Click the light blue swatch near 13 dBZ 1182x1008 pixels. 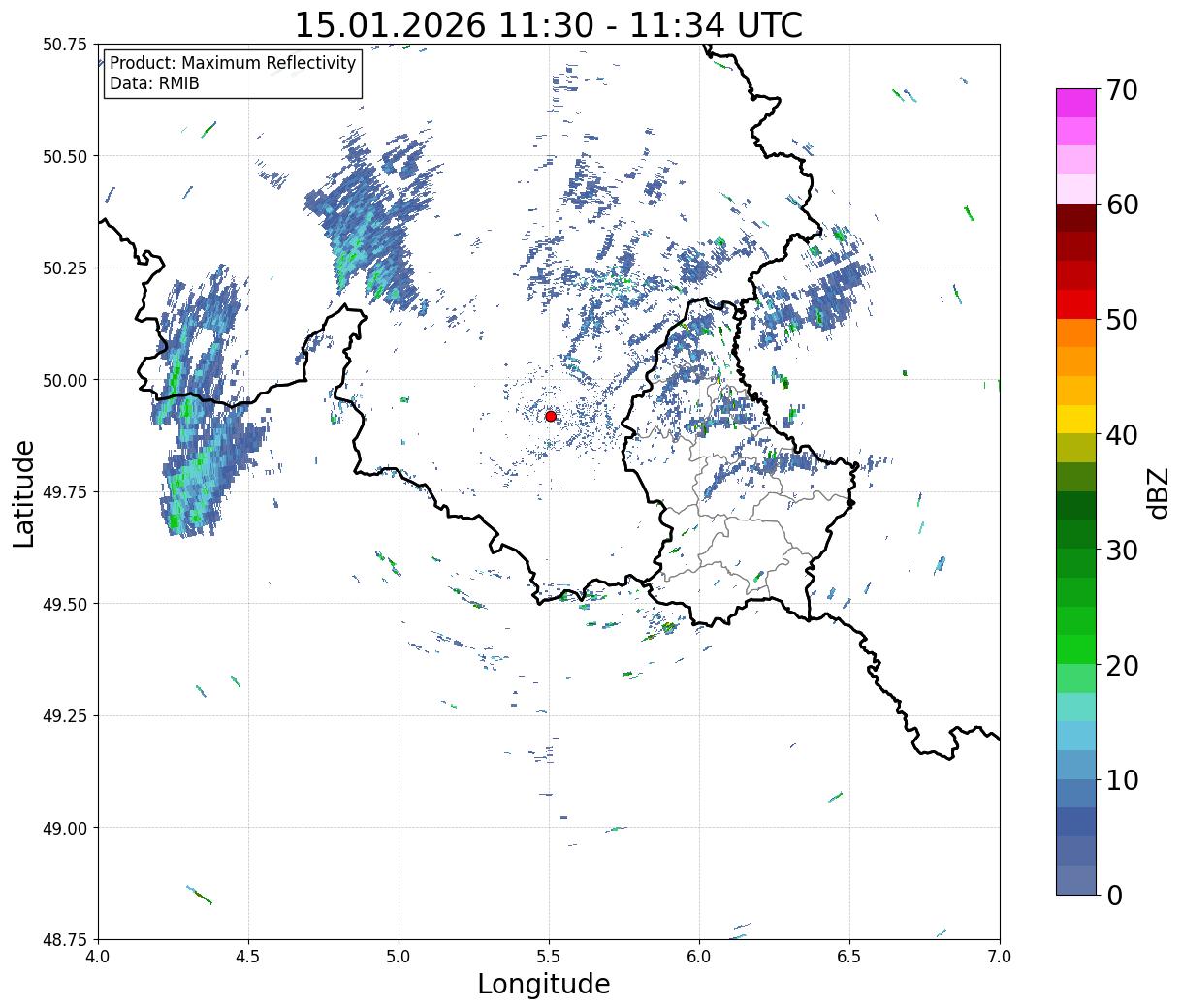click(x=1076, y=736)
